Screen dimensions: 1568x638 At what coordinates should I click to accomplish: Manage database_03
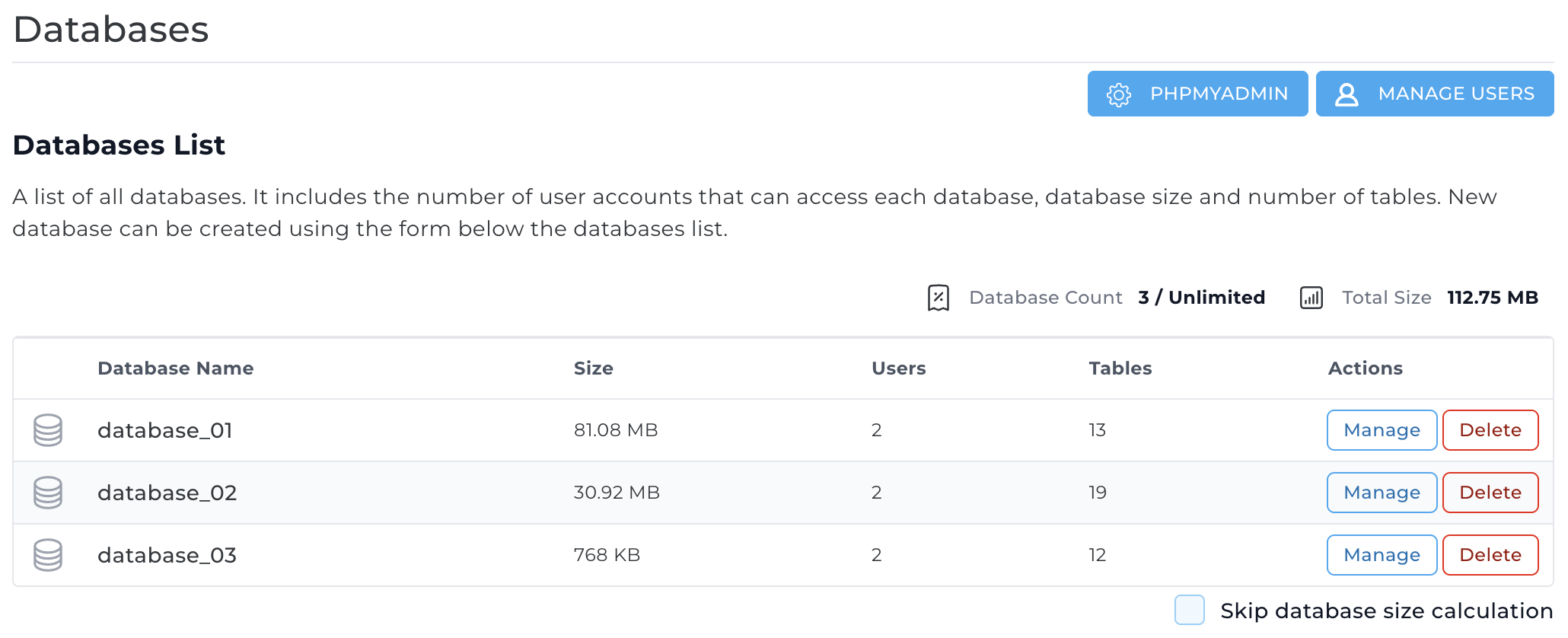coord(1382,555)
